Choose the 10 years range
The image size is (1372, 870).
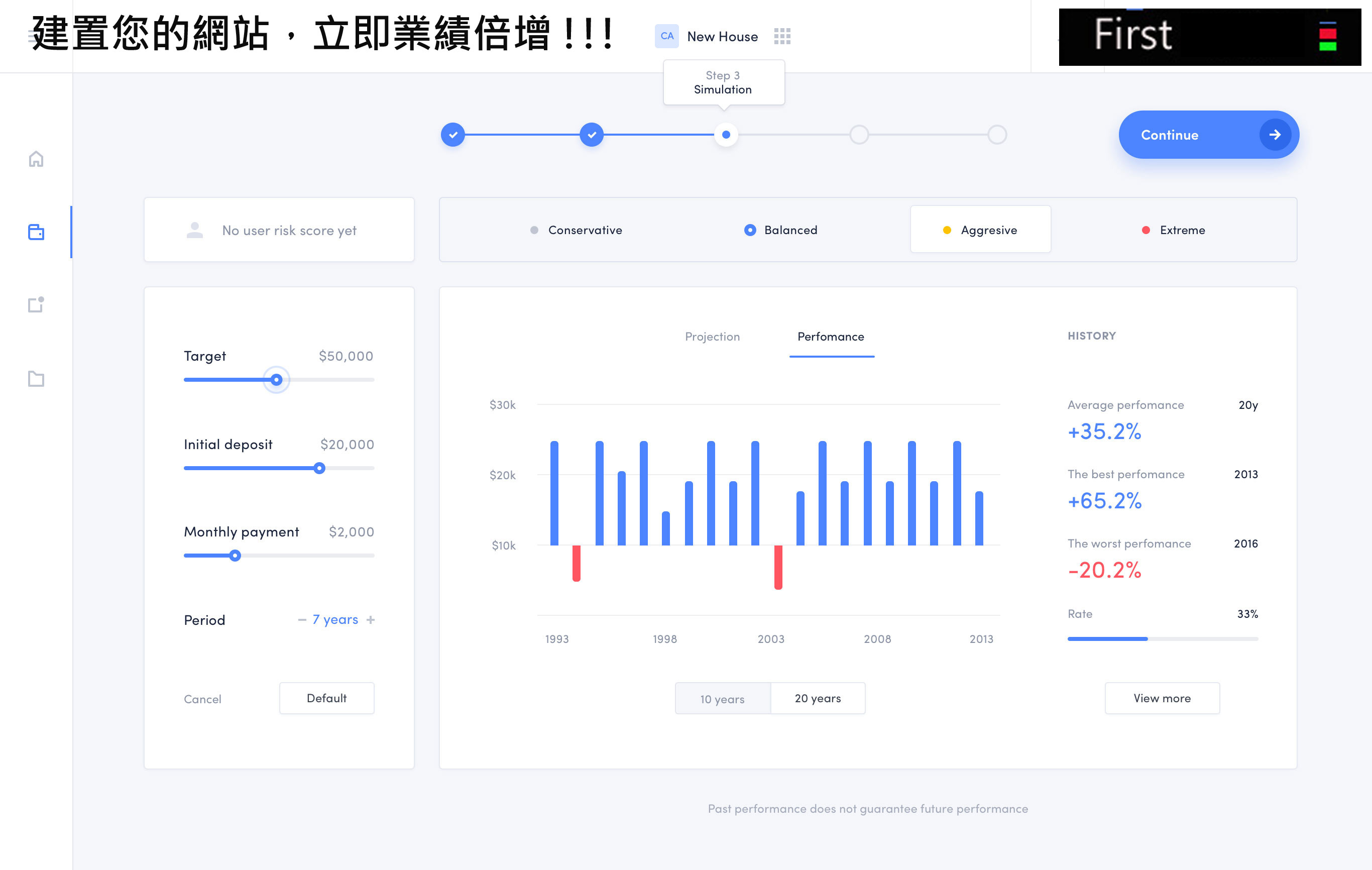pos(723,699)
